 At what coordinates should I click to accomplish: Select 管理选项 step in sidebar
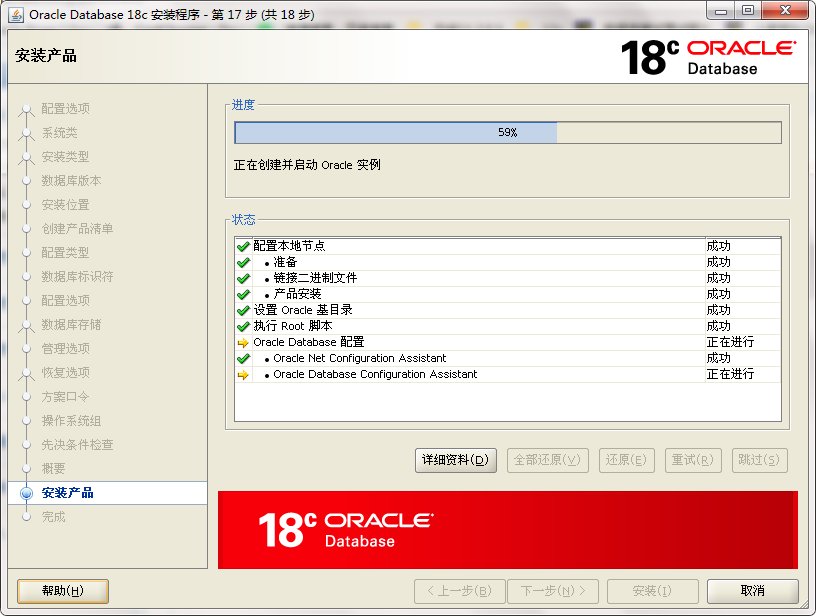pos(66,349)
